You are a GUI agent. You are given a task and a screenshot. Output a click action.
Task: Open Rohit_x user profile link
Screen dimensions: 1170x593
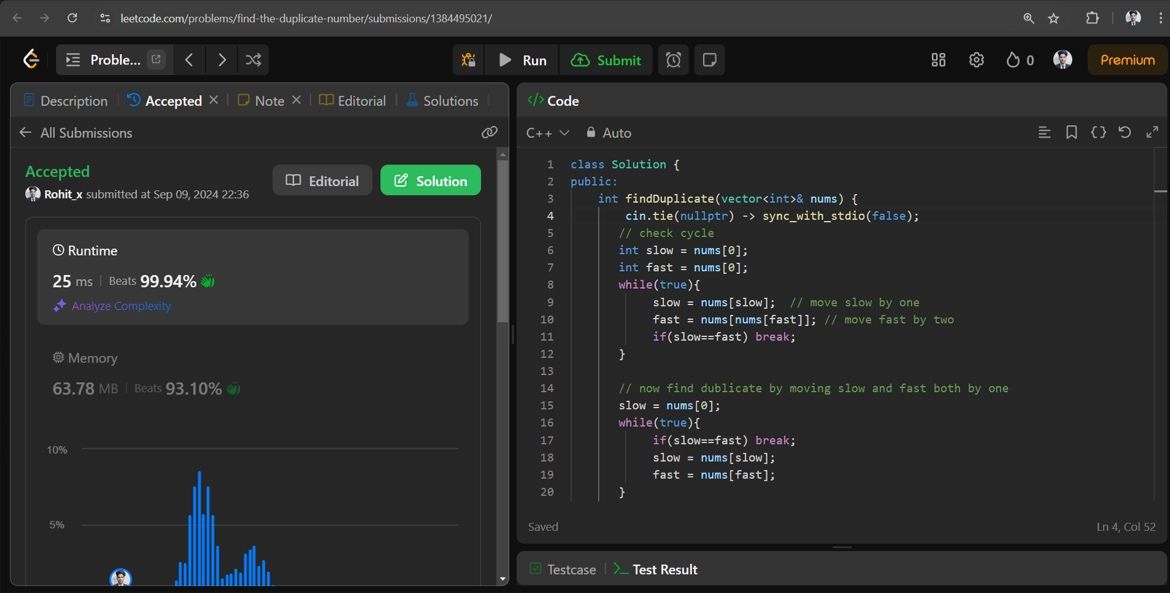63,194
